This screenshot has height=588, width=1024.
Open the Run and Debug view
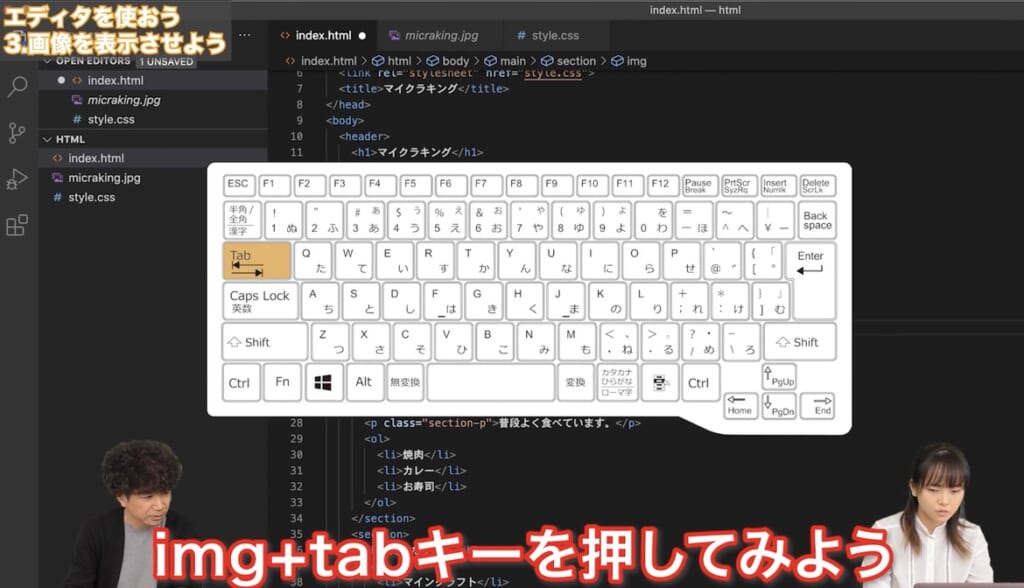click(x=17, y=179)
